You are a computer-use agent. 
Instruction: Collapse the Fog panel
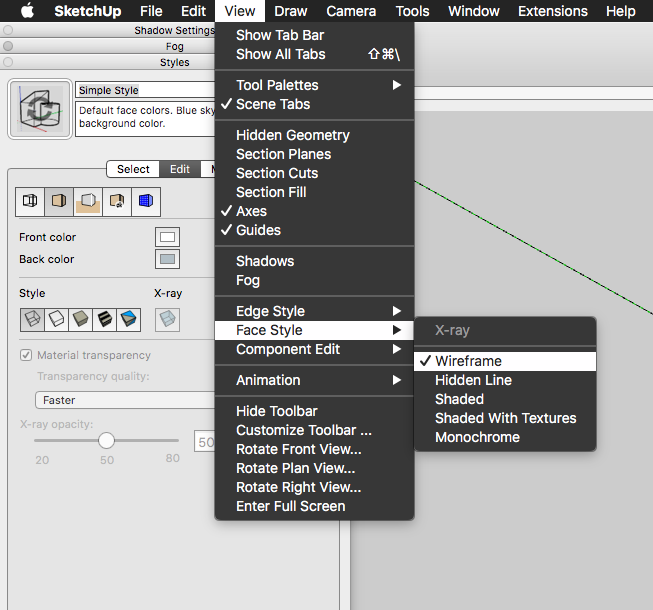click(x=8, y=46)
